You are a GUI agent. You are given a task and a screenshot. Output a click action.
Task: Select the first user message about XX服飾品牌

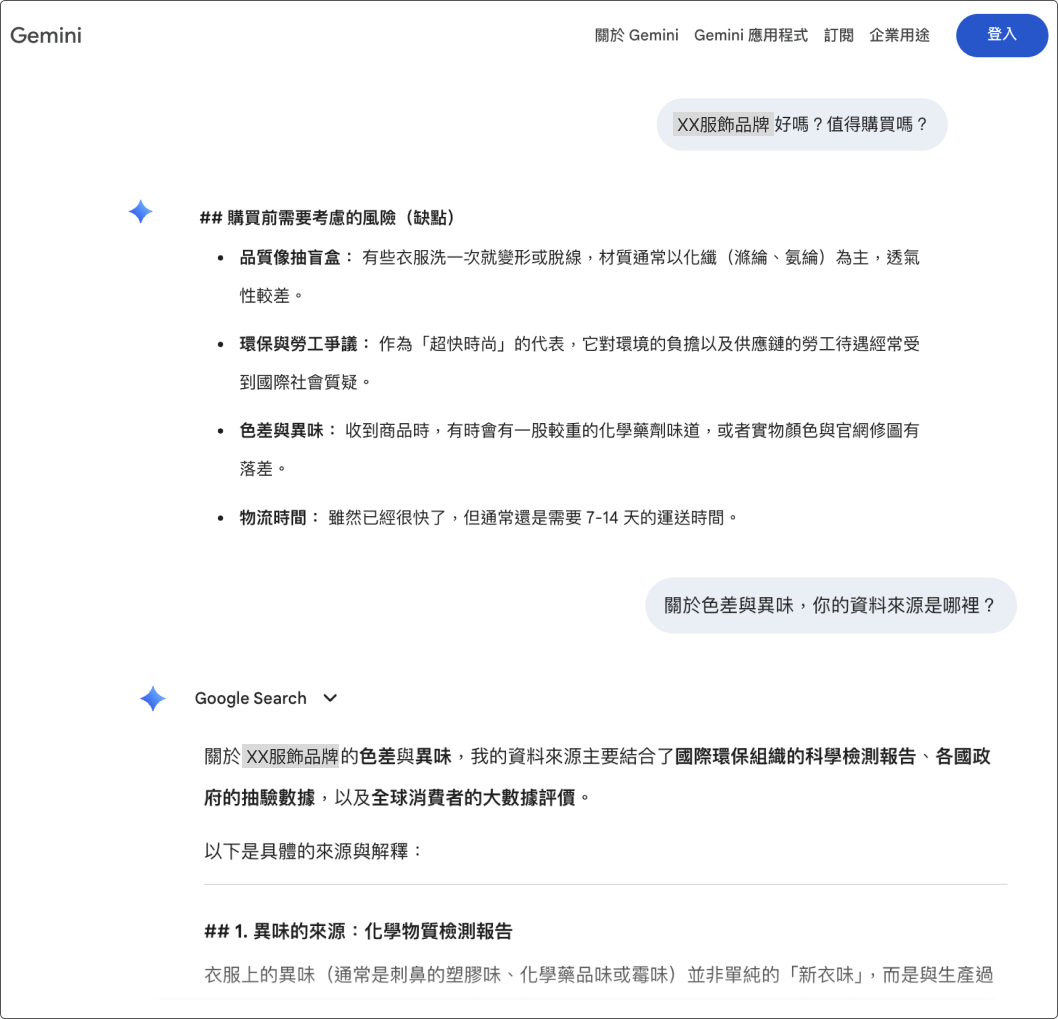pyautogui.click(x=802, y=124)
